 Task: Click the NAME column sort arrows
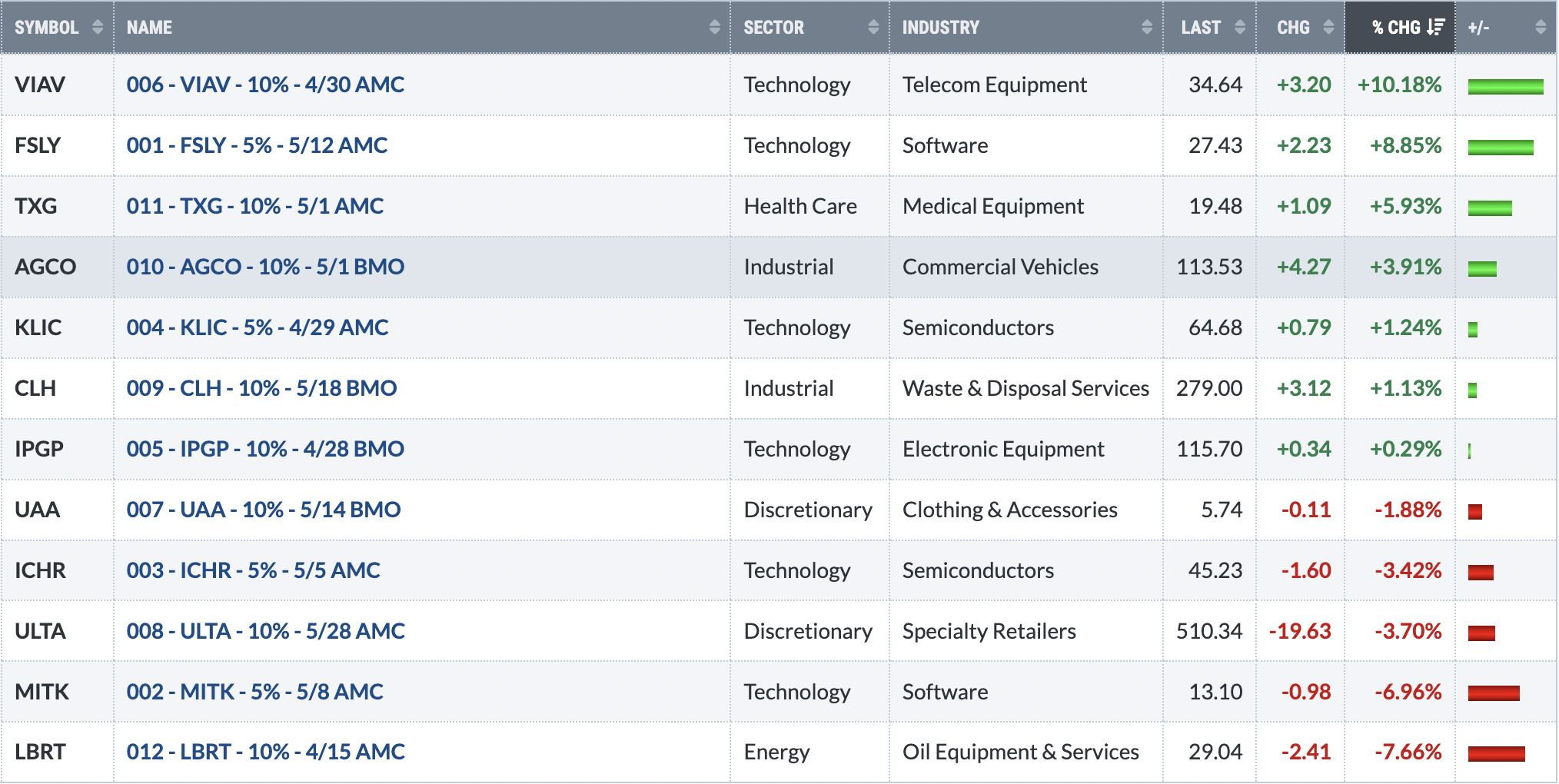click(x=715, y=28)
